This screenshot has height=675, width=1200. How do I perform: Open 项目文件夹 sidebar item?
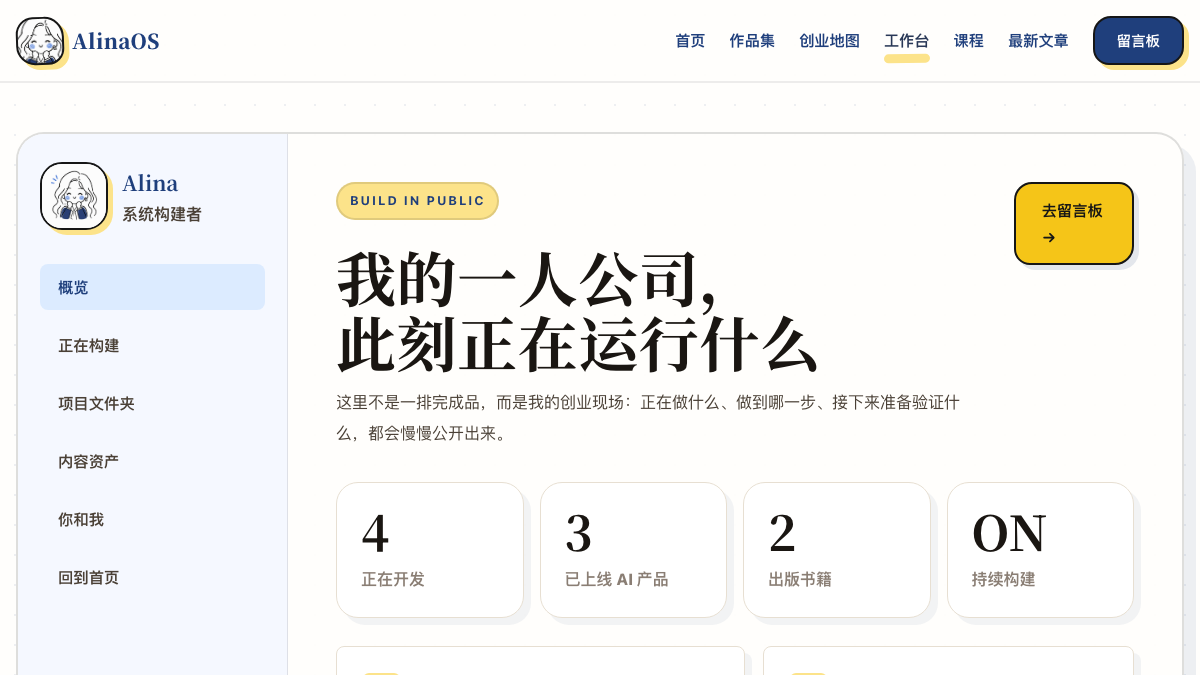click(152, 403)
